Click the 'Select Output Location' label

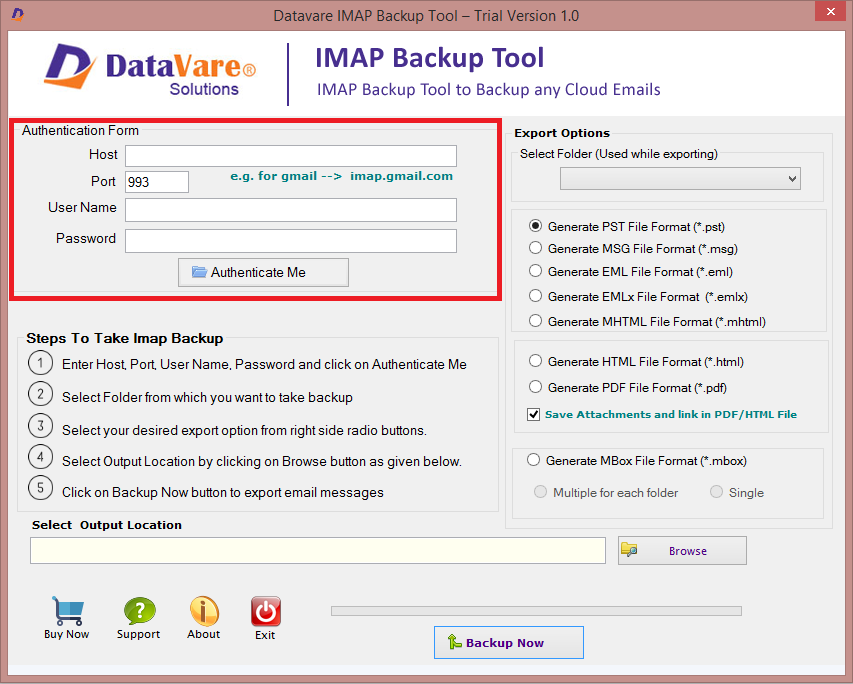107,525
